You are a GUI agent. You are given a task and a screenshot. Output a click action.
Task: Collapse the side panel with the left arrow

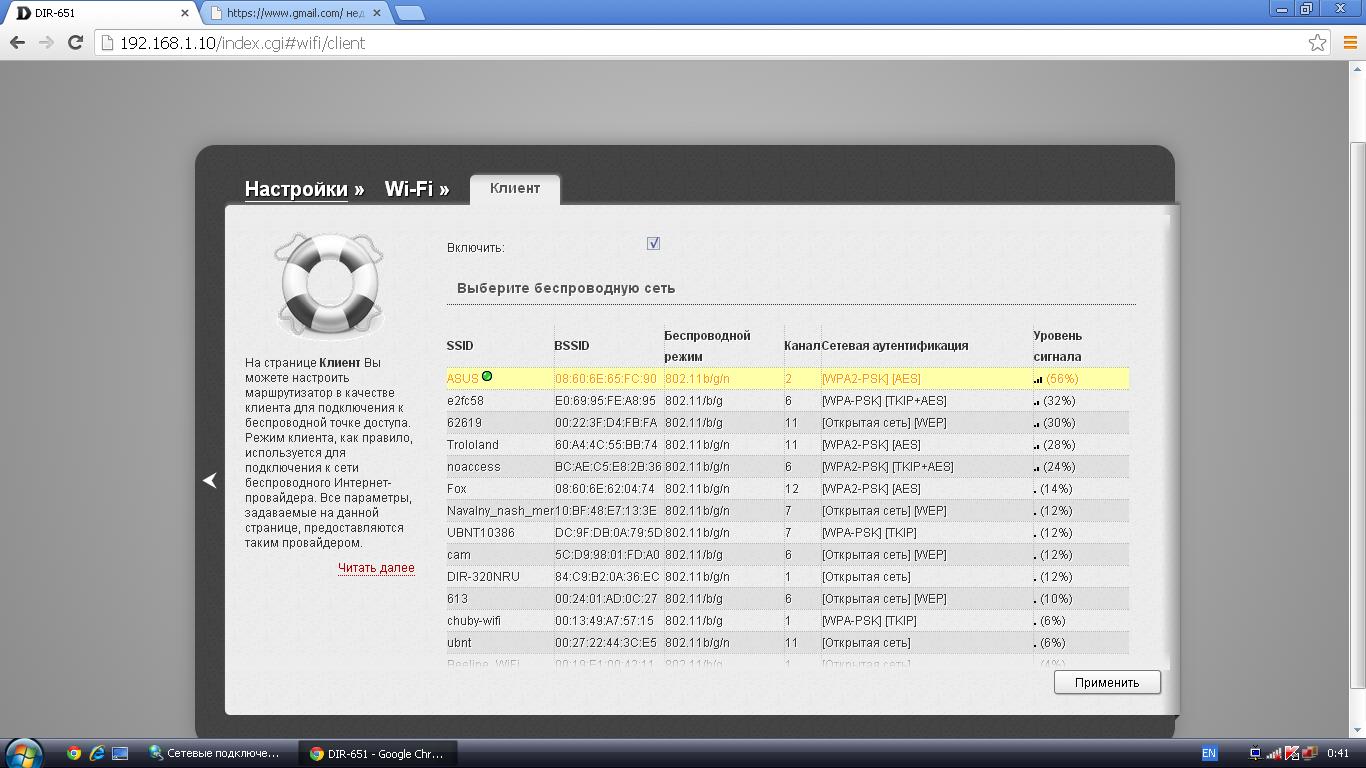[210, 481]
